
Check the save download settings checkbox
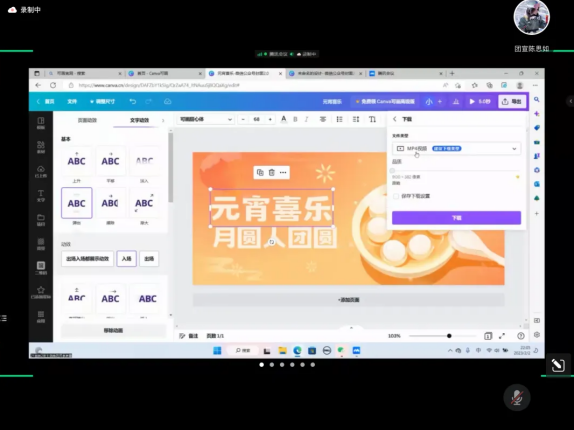pos(396,196)
